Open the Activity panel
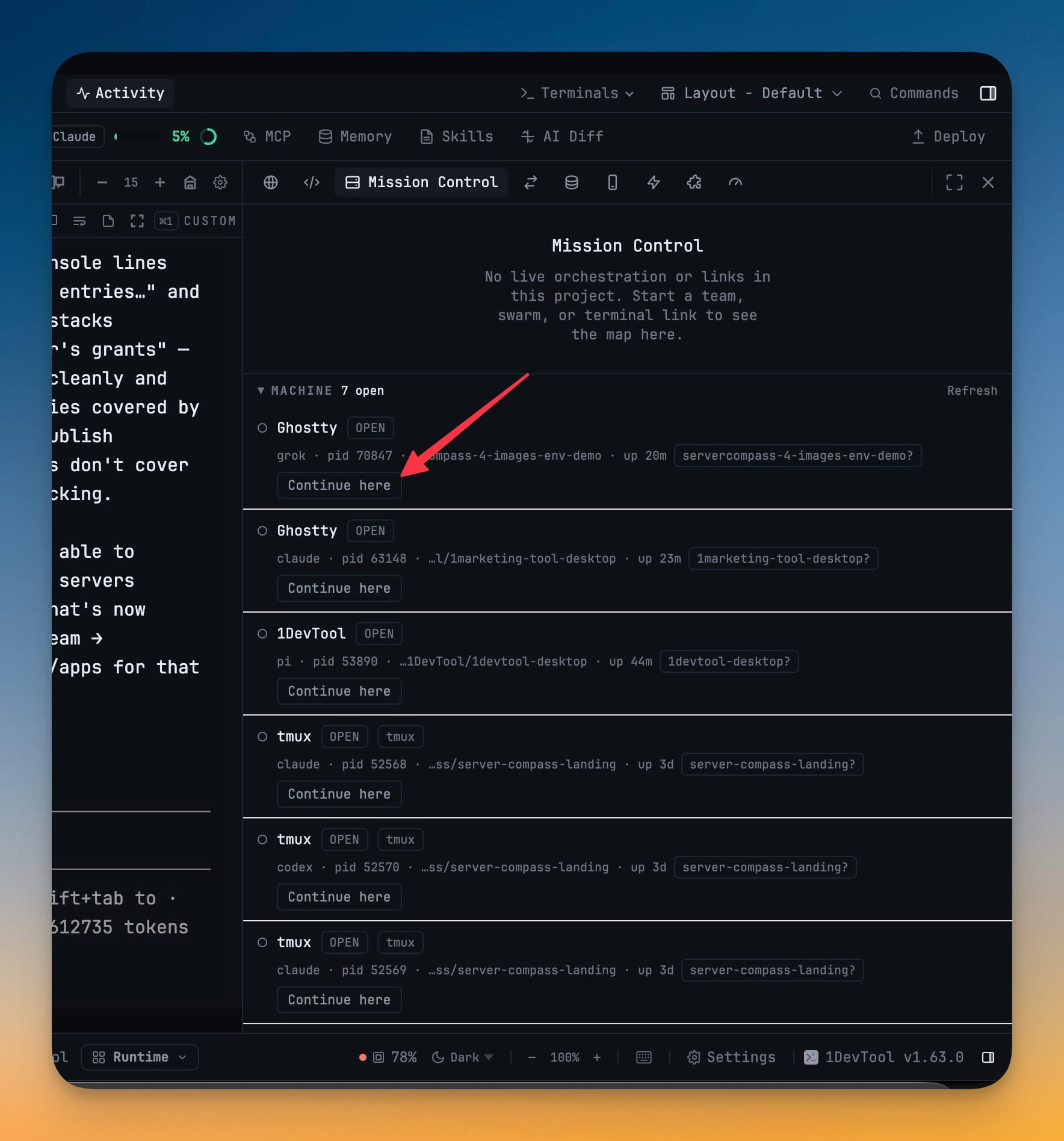Screen dimensions: 1064x1141 (x=120, y=93)
